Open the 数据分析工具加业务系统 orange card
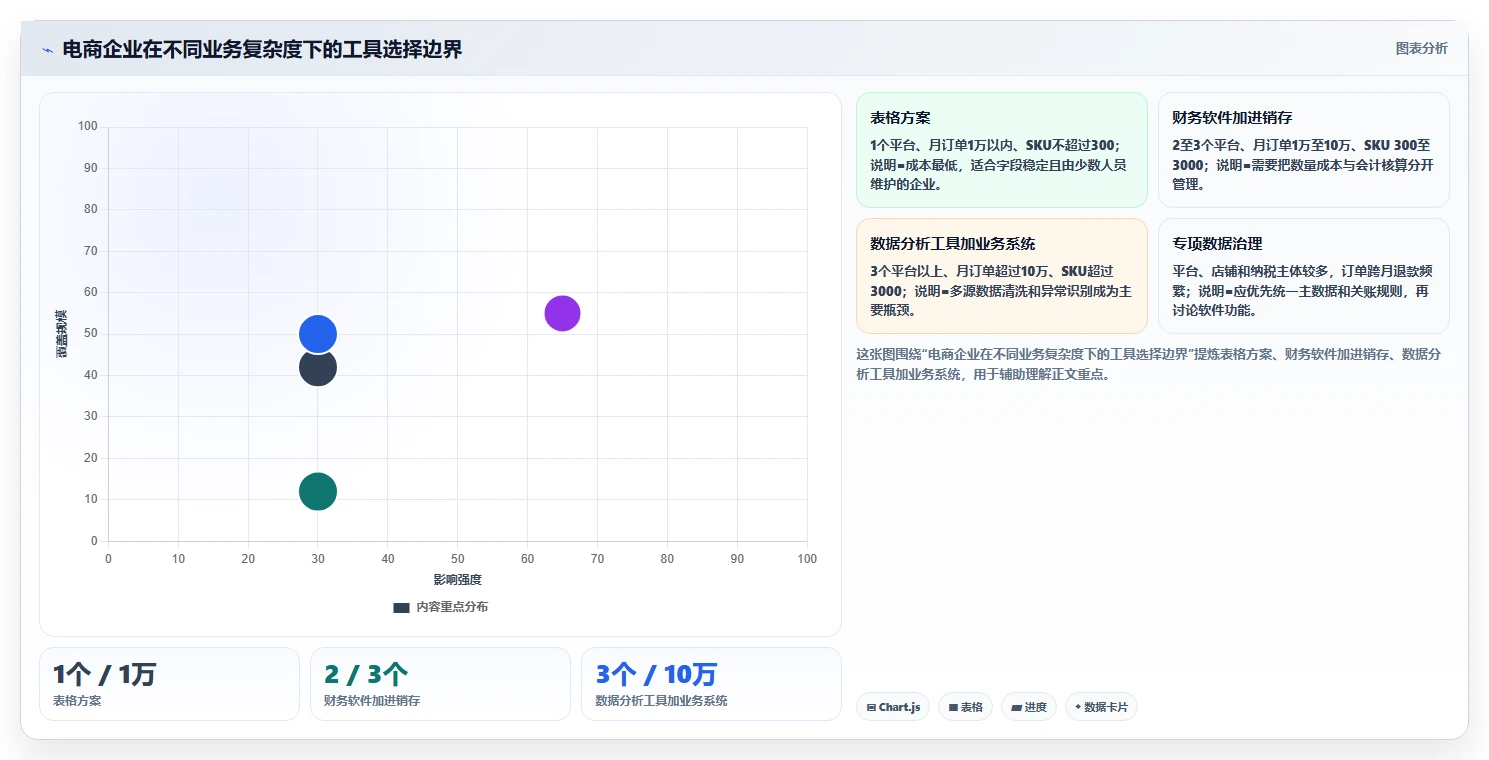Image resolution: width=1489 pixels, height=760 pixels. coord(1001,276)
